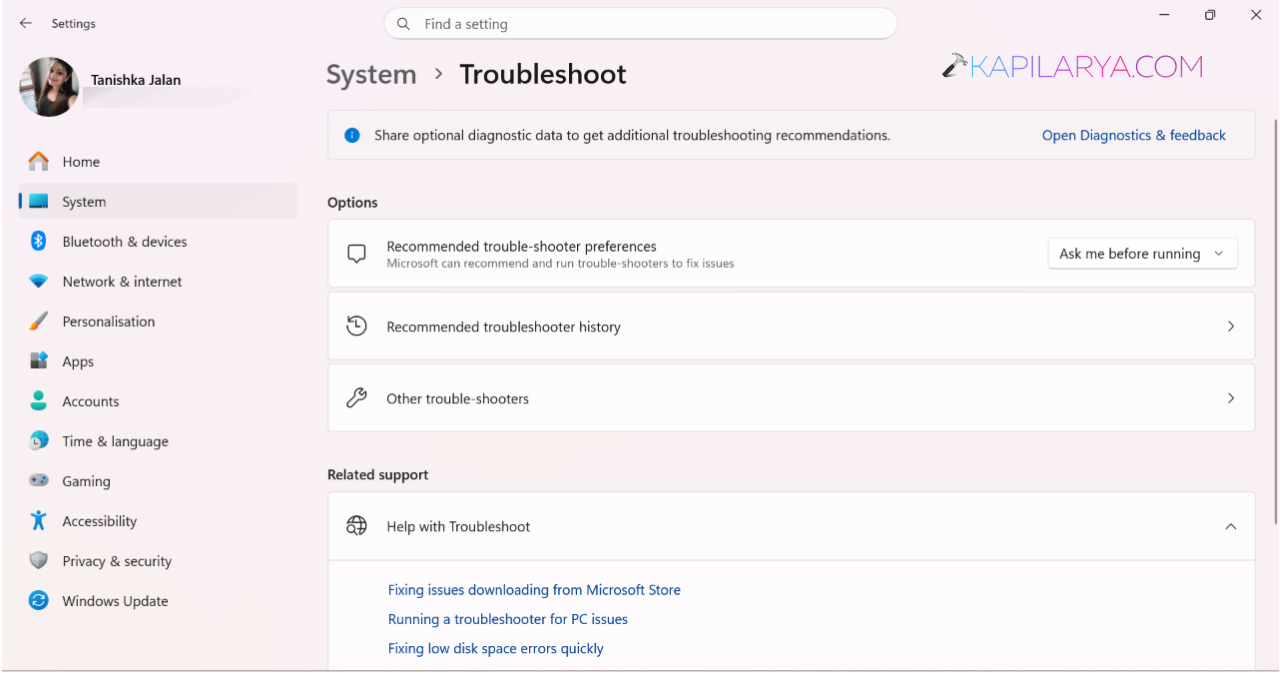Click the Recommended trouble-shooter preferences label

point(521,246)
